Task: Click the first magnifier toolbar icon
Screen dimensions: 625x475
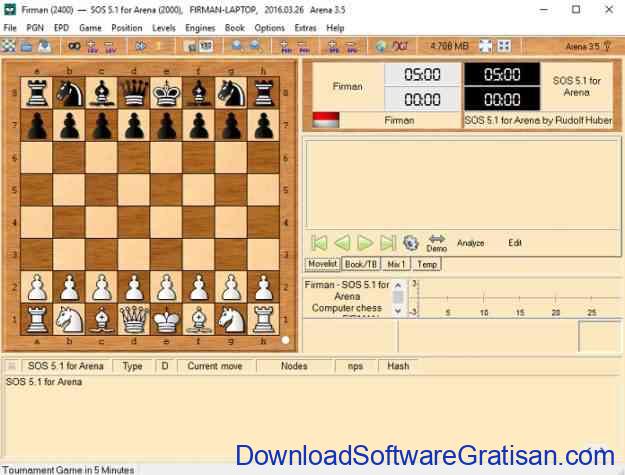Action: tap(238, 46)
